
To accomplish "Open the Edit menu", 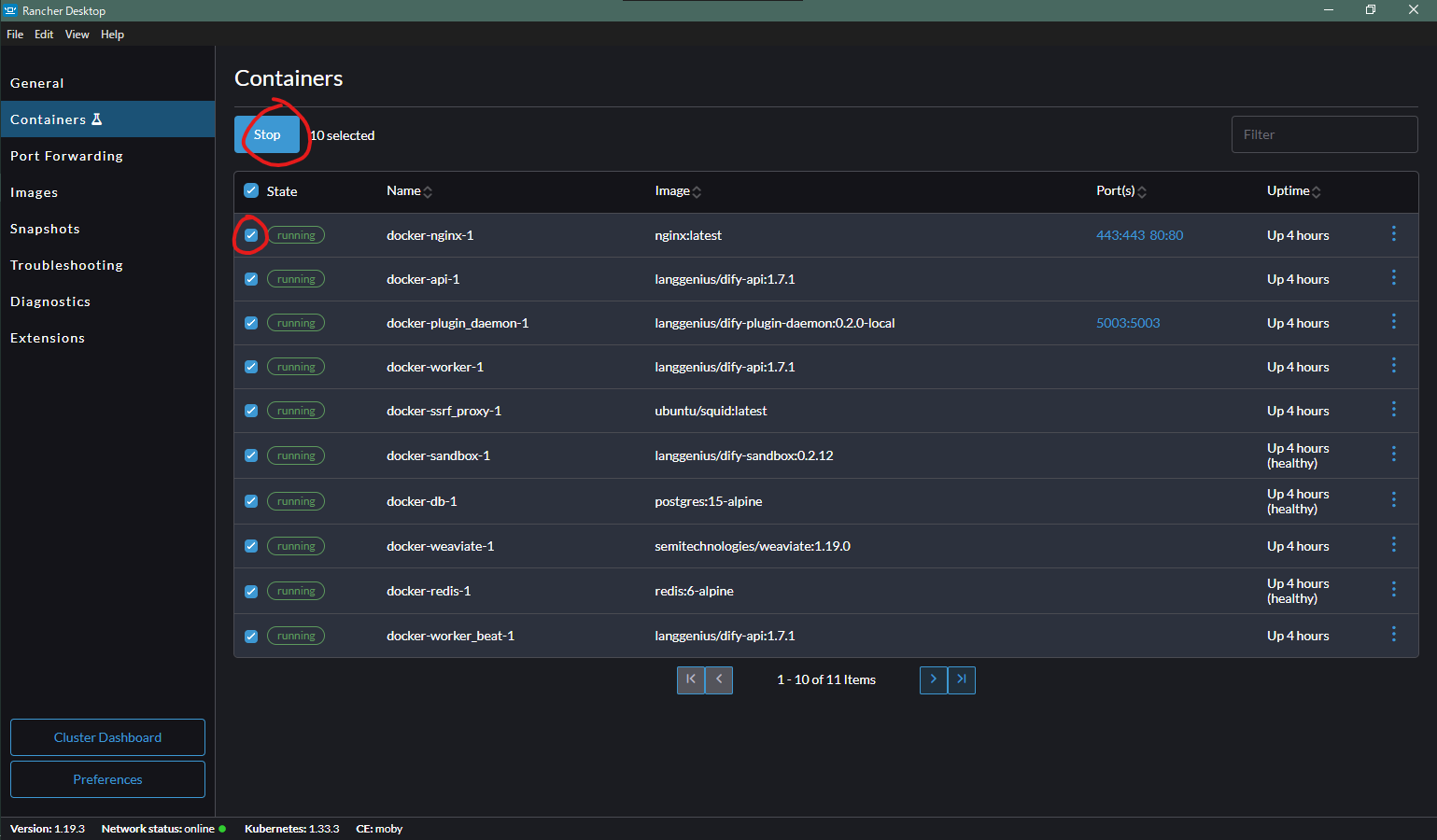I will pyautogui.click(x=44, y=35).
